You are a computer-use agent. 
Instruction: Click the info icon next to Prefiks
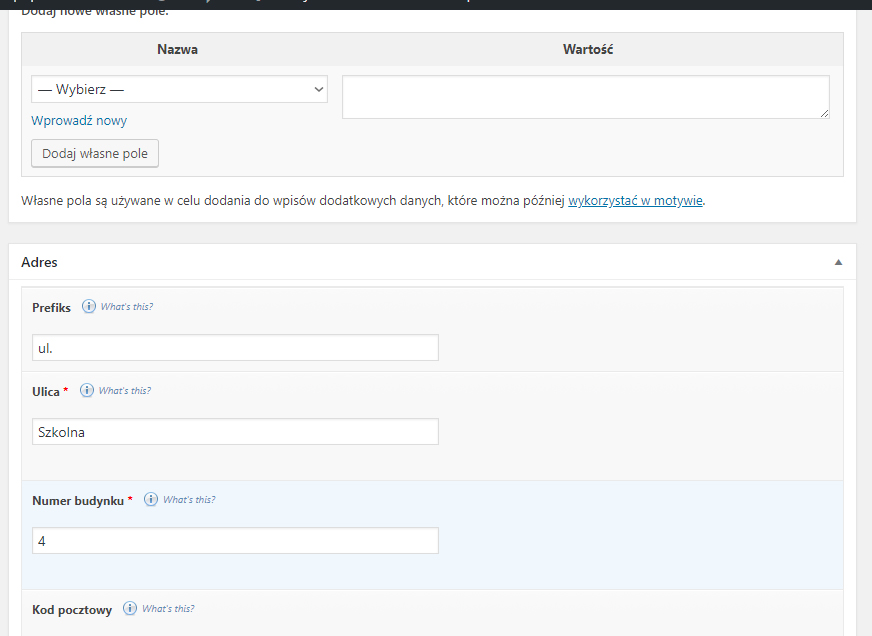coord(88,306)
